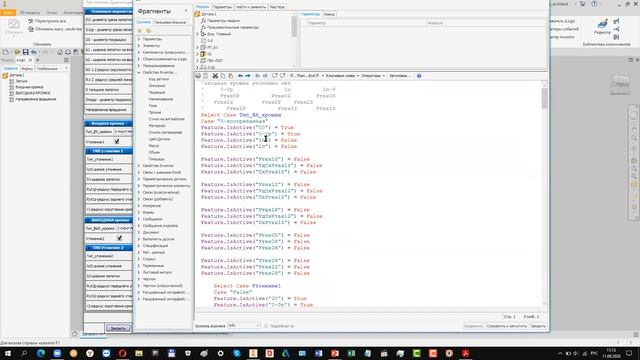Open the Уровень журнала Info combo box
Image resolution: width=640 pixels, height=360 pixels.
(x=244, y=326)
